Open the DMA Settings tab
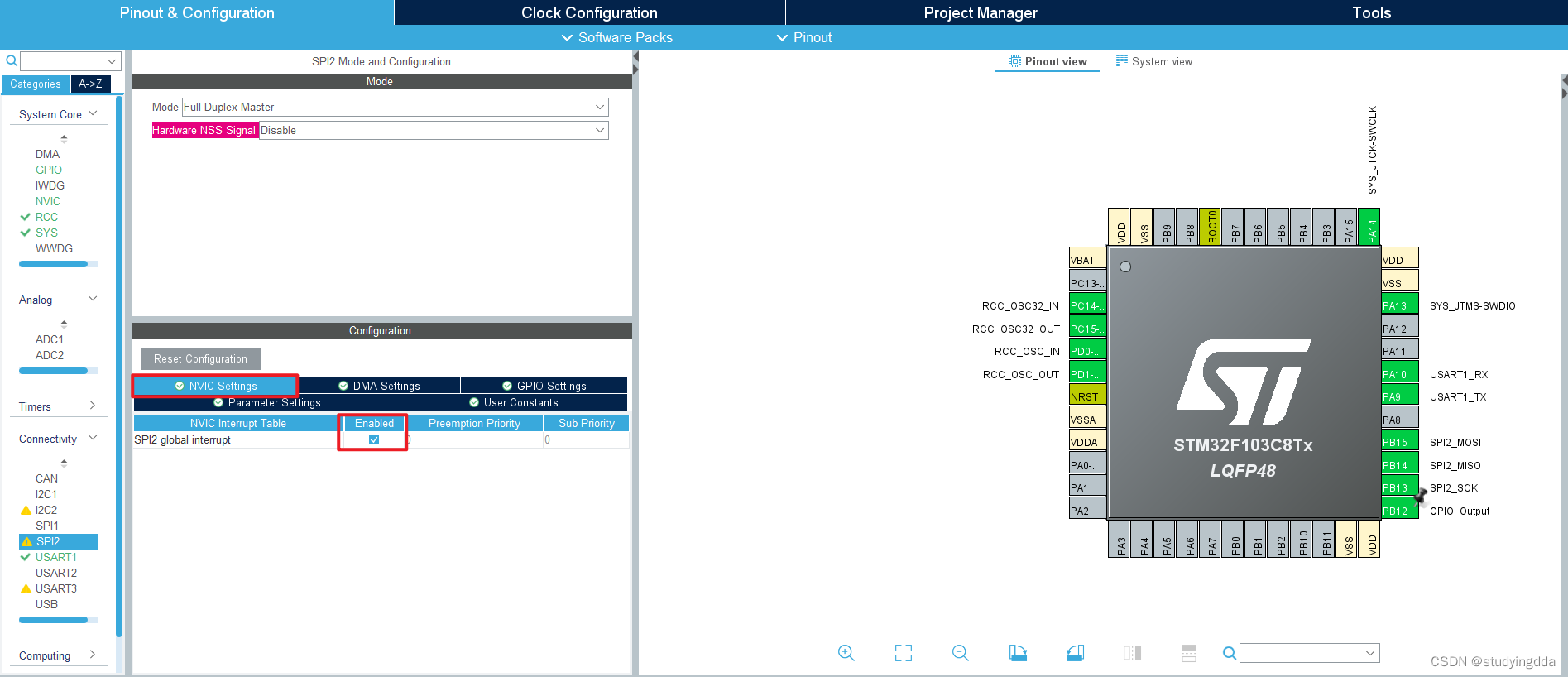Image resolution: width=1568 pixels, height=677 pixels. (x=379, y=386)
